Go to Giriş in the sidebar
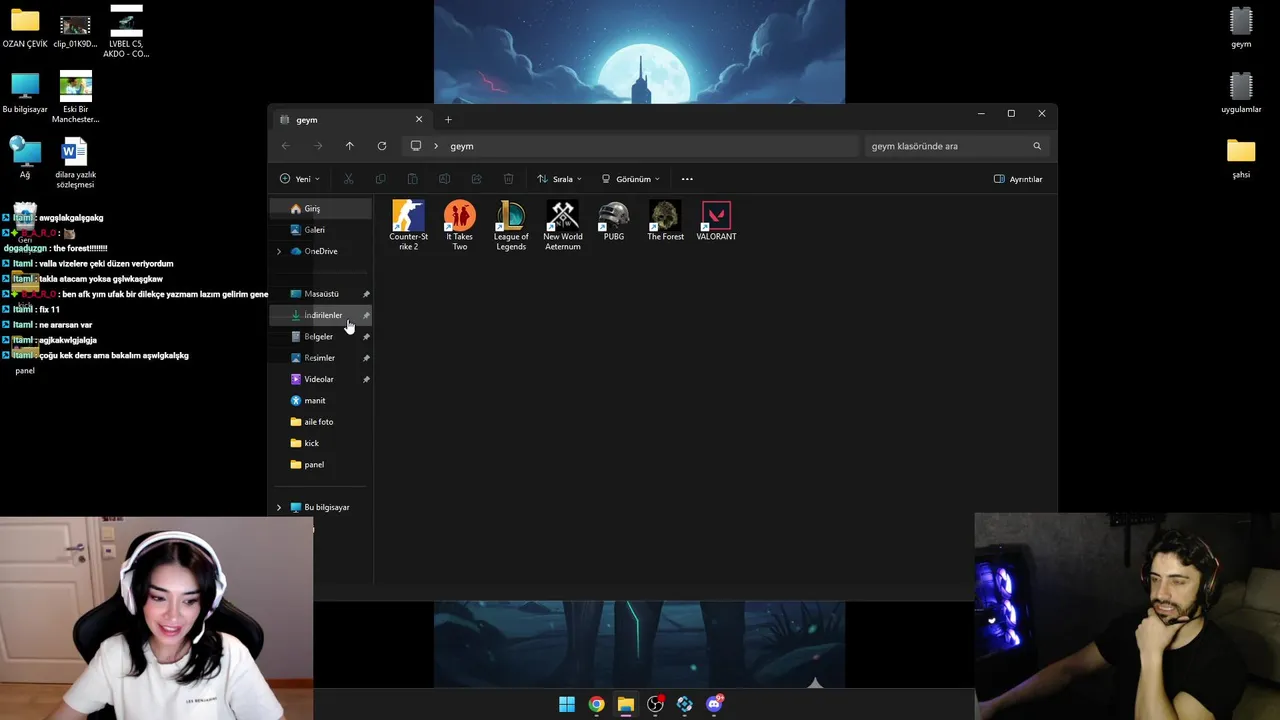Screen dimensions: 1280x720 click(321, 208)
